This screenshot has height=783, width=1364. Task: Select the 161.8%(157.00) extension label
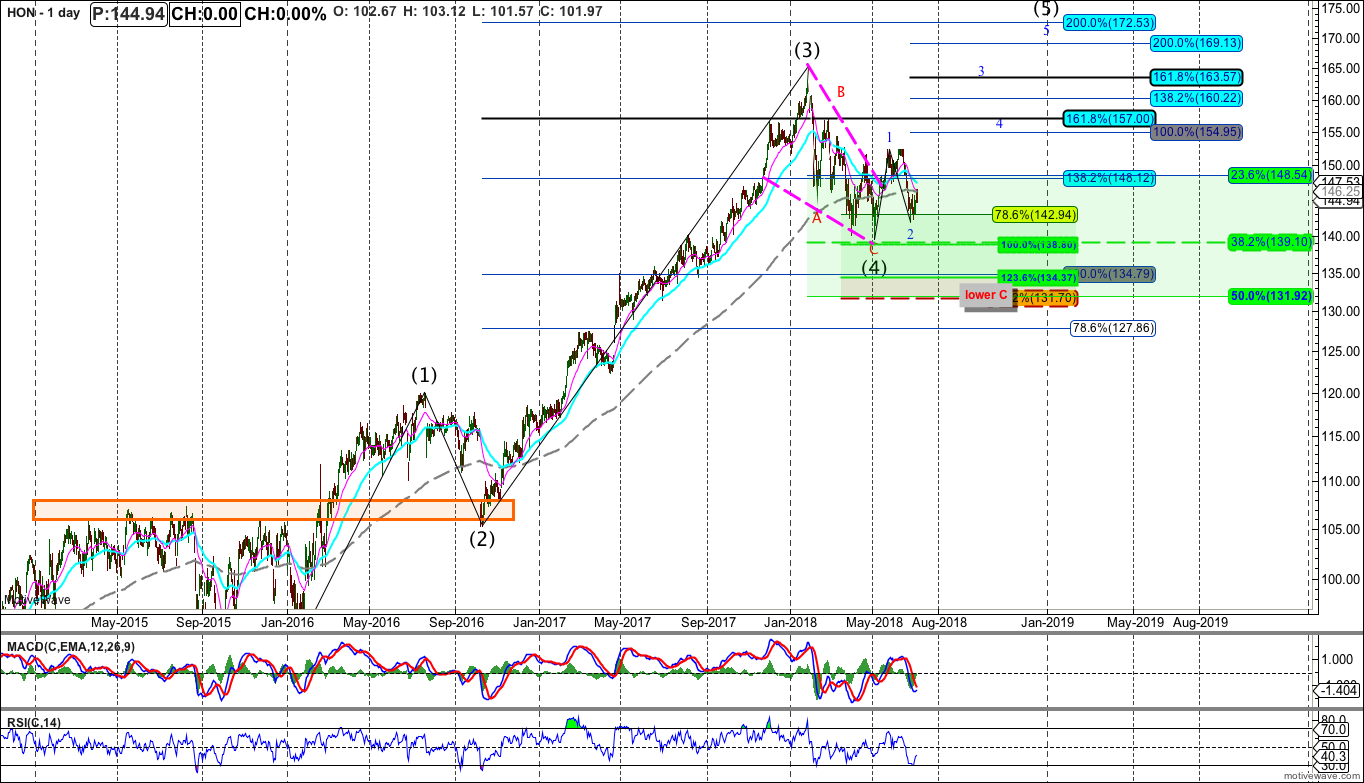point(1110,118)
